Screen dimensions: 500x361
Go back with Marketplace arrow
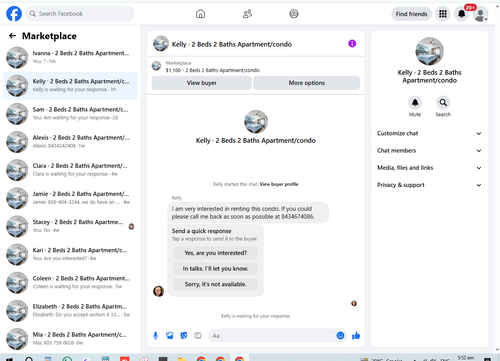click(x=12, y=36)
